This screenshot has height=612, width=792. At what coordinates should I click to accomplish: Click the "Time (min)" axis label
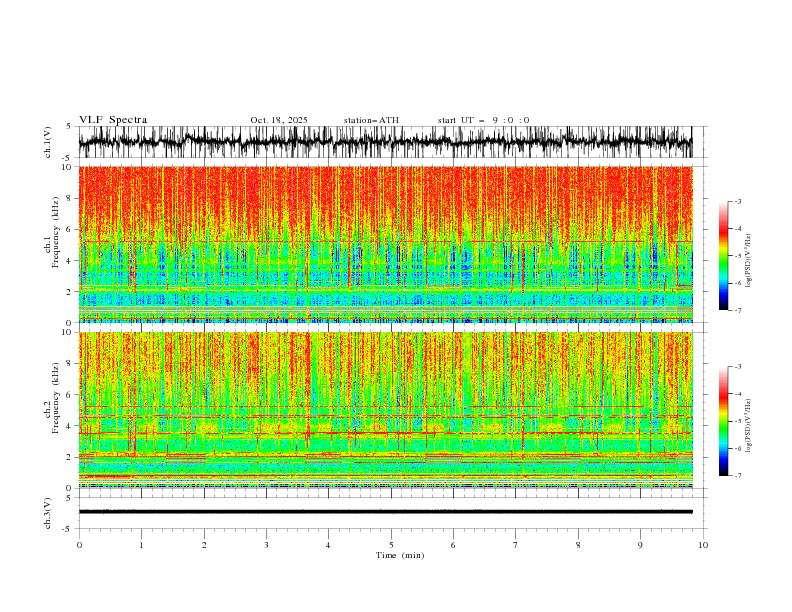[x=400, y=555]
